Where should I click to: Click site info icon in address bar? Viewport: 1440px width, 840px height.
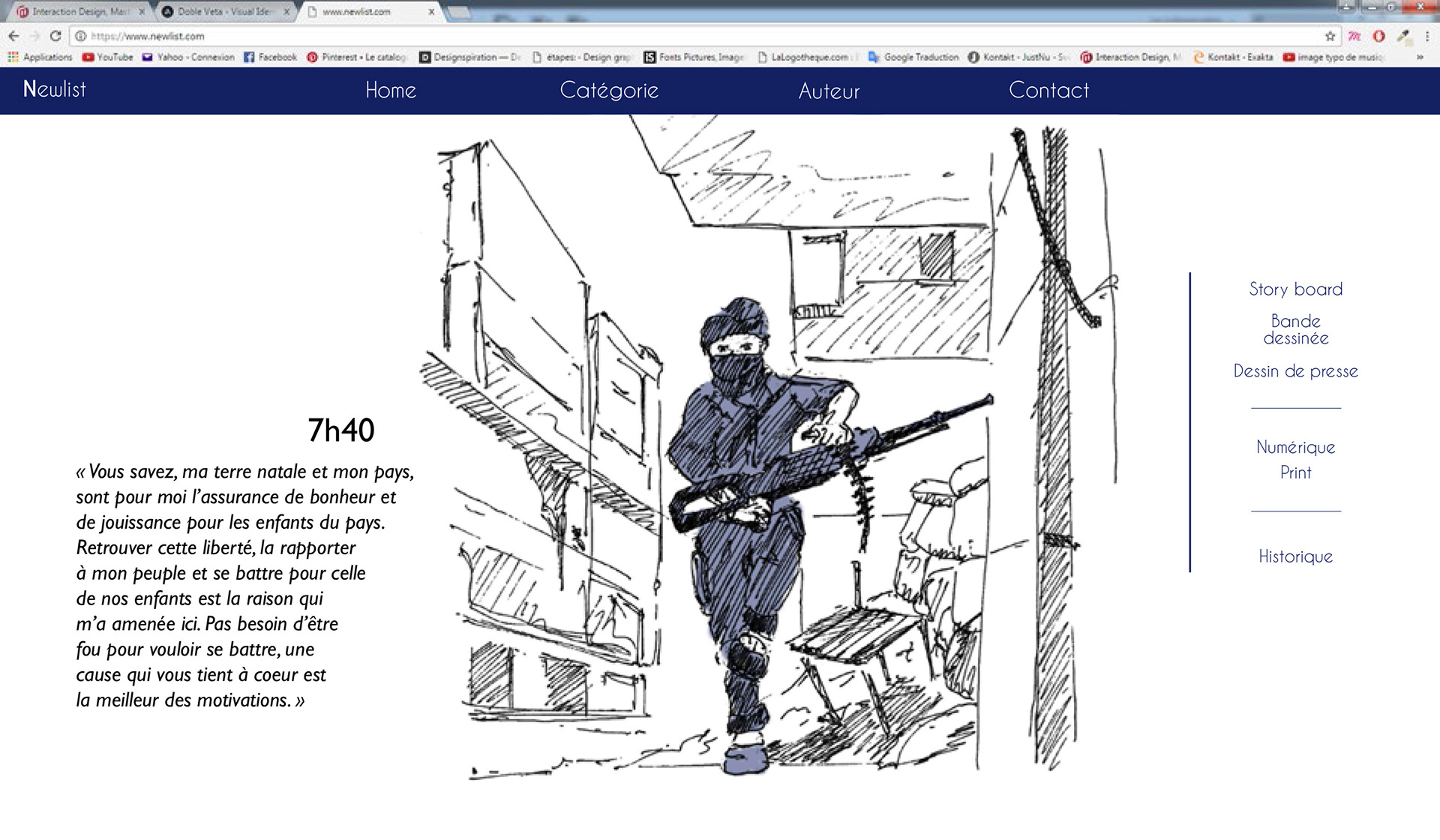point(81,36)
